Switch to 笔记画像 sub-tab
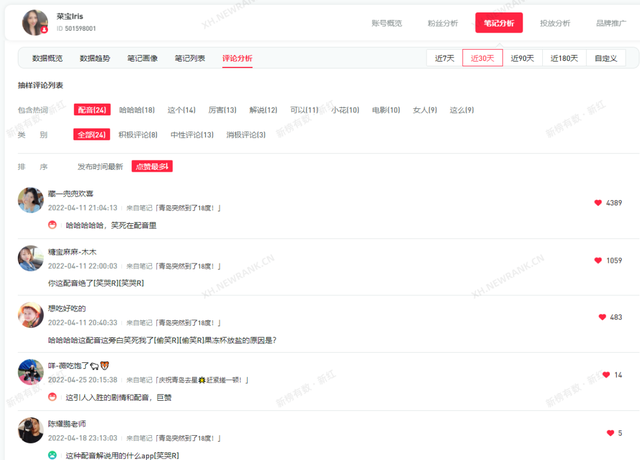Viewport: 640px width, 460px height. coord(142,58)
